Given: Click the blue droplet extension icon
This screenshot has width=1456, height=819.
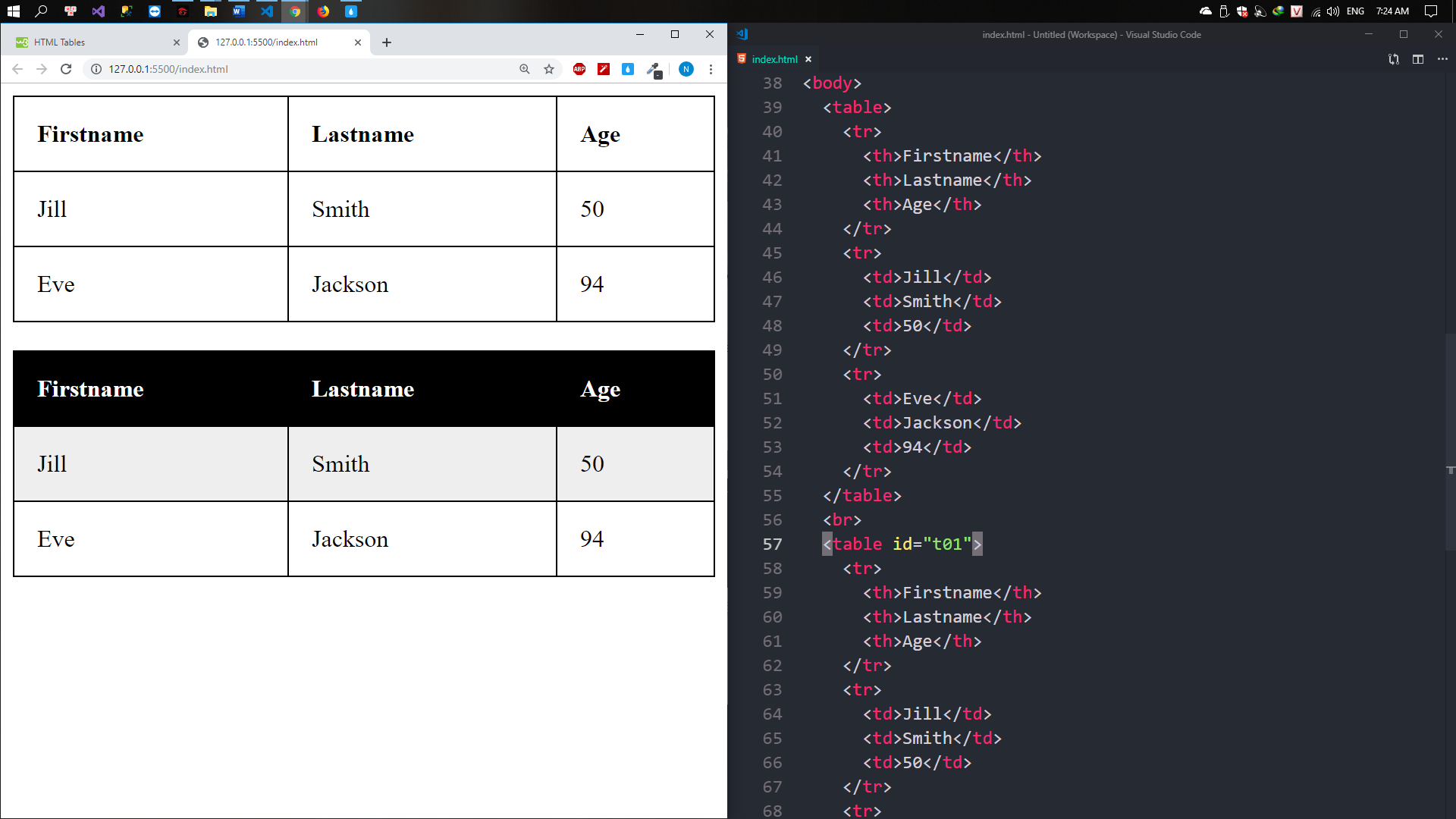Looking at the screenshot, I should (628, 69).
